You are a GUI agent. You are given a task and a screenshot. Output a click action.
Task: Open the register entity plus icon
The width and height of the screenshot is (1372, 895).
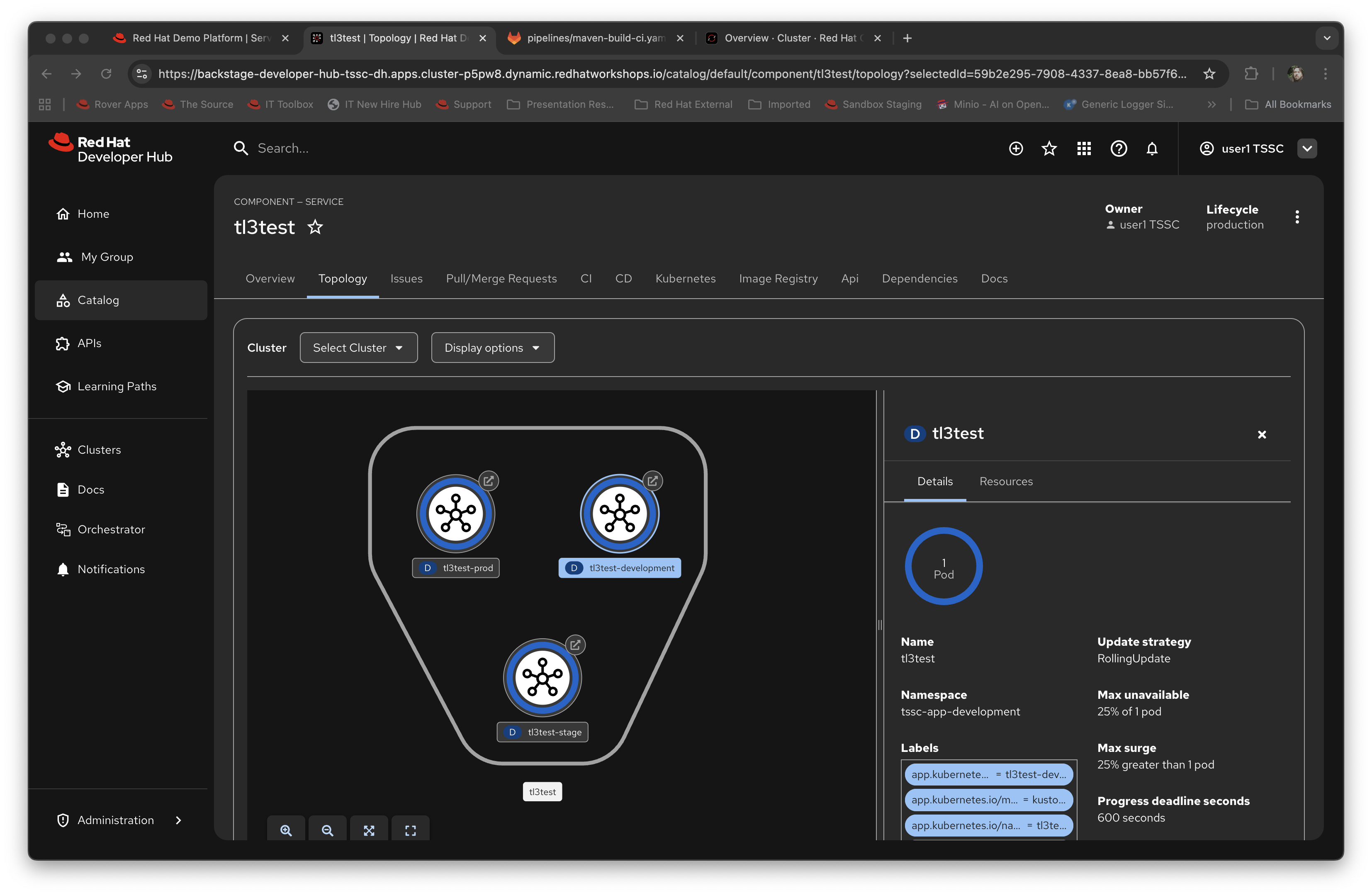(x=1016, y=148)
